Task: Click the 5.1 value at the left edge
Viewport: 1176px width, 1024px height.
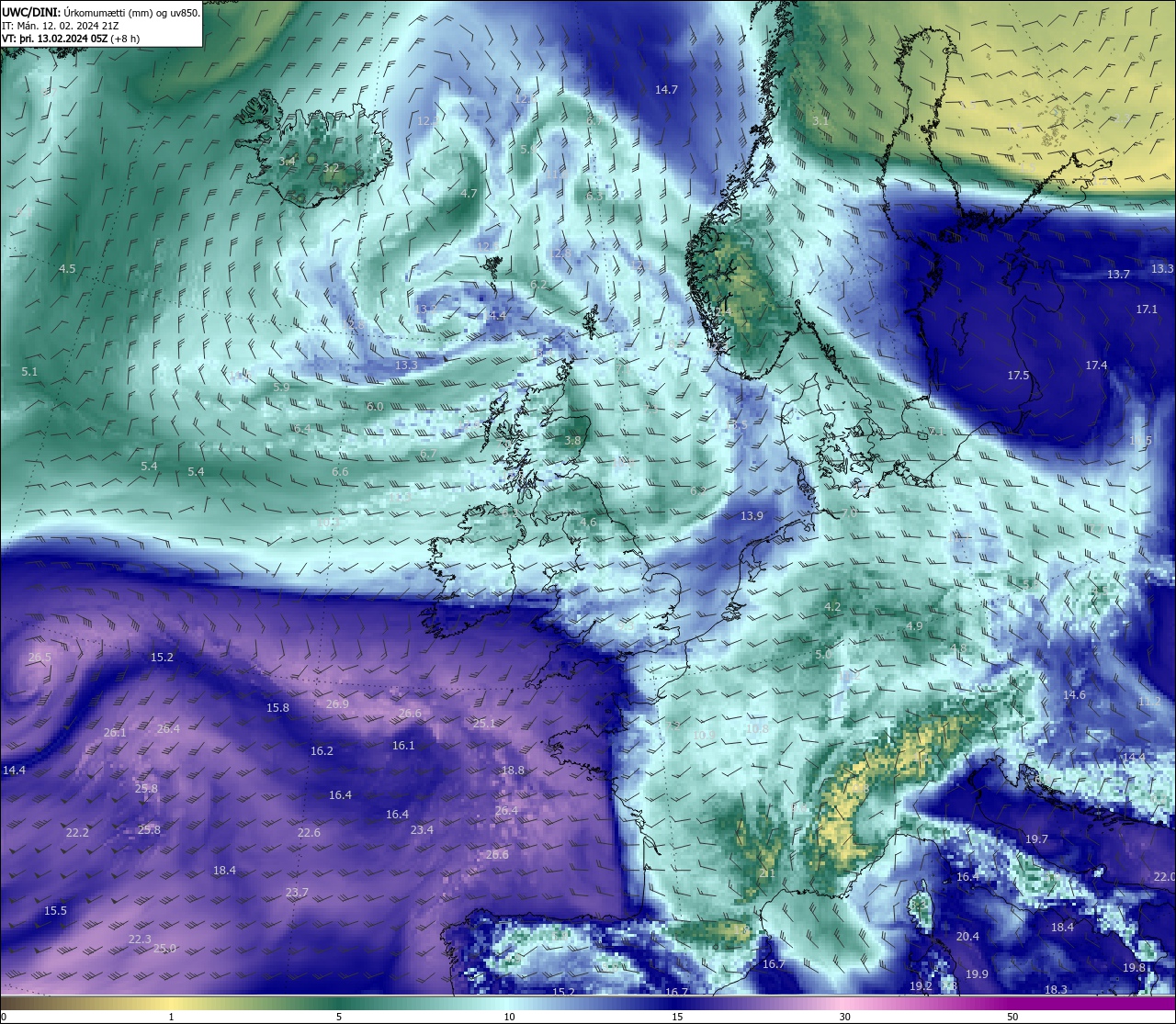Action: 29,372
